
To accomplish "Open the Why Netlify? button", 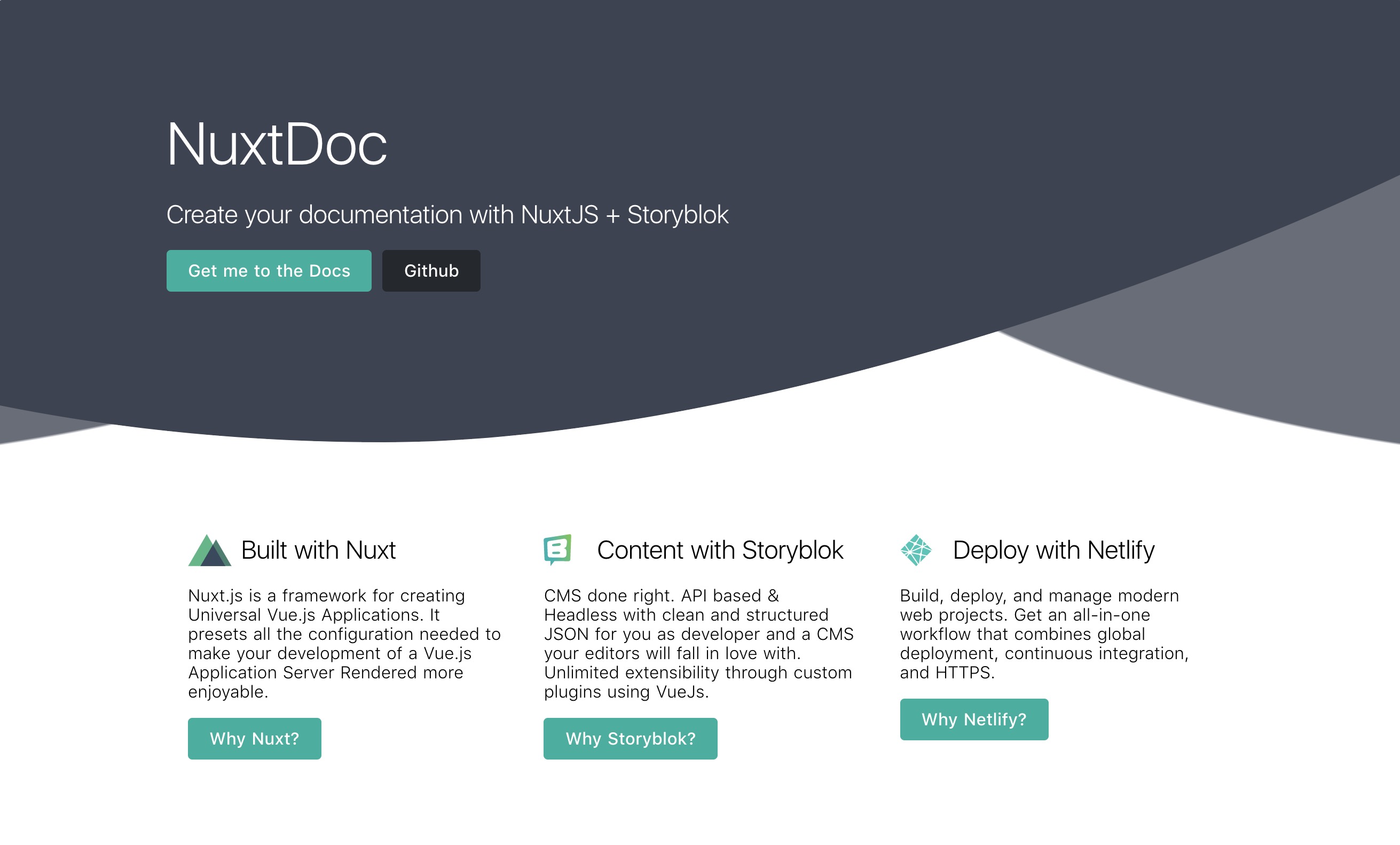I will click(x=974, y=719).
